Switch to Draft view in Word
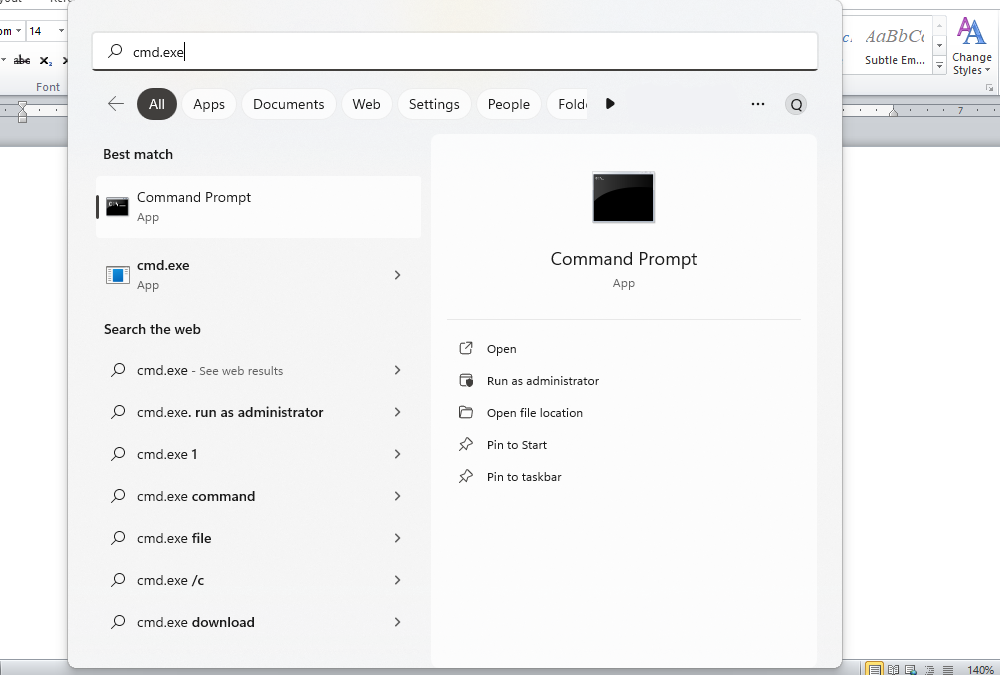1000x675 pixels. [948, 669]
